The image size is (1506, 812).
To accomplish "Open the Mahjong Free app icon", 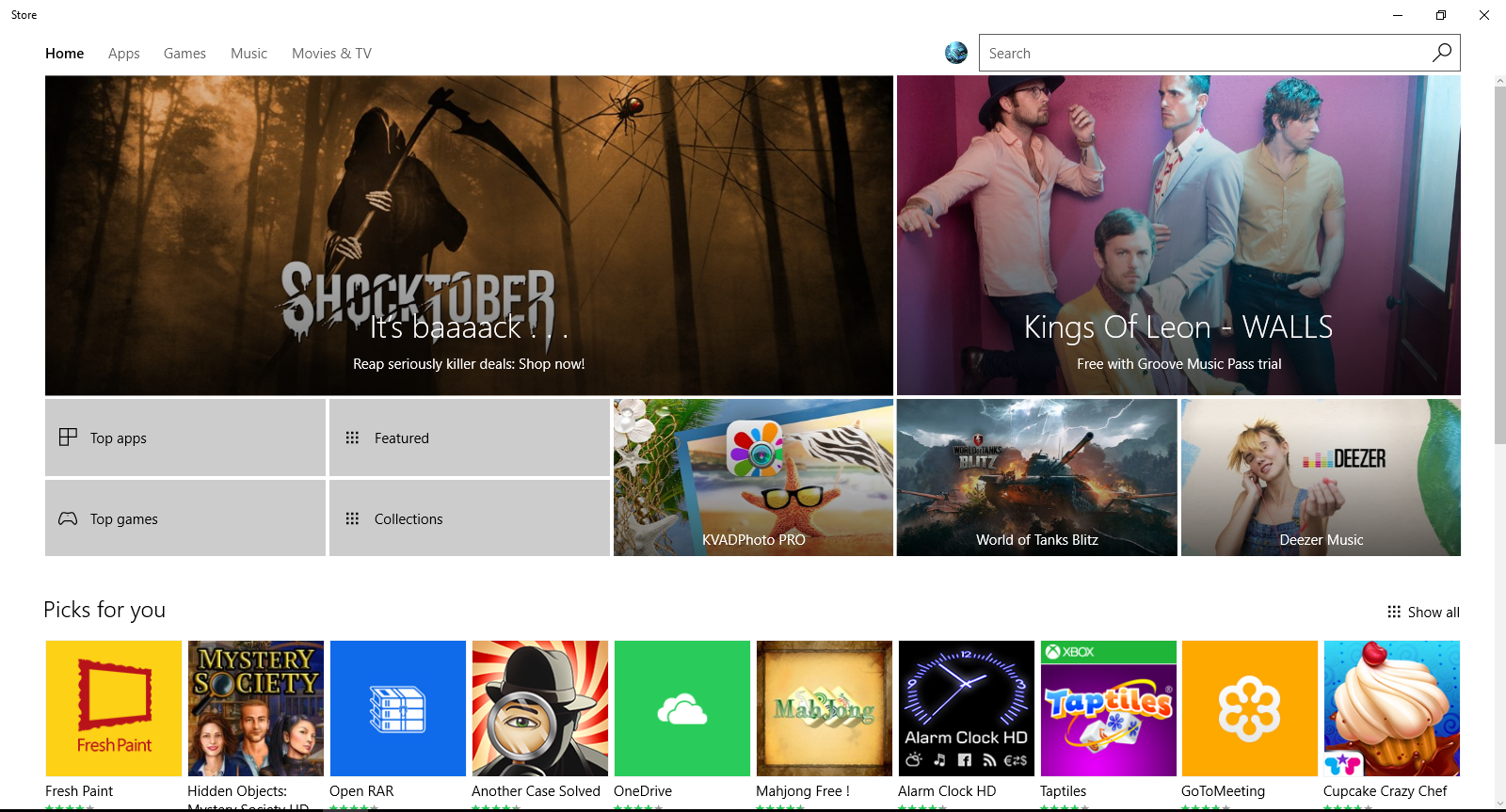I will [x=824, y=709].
